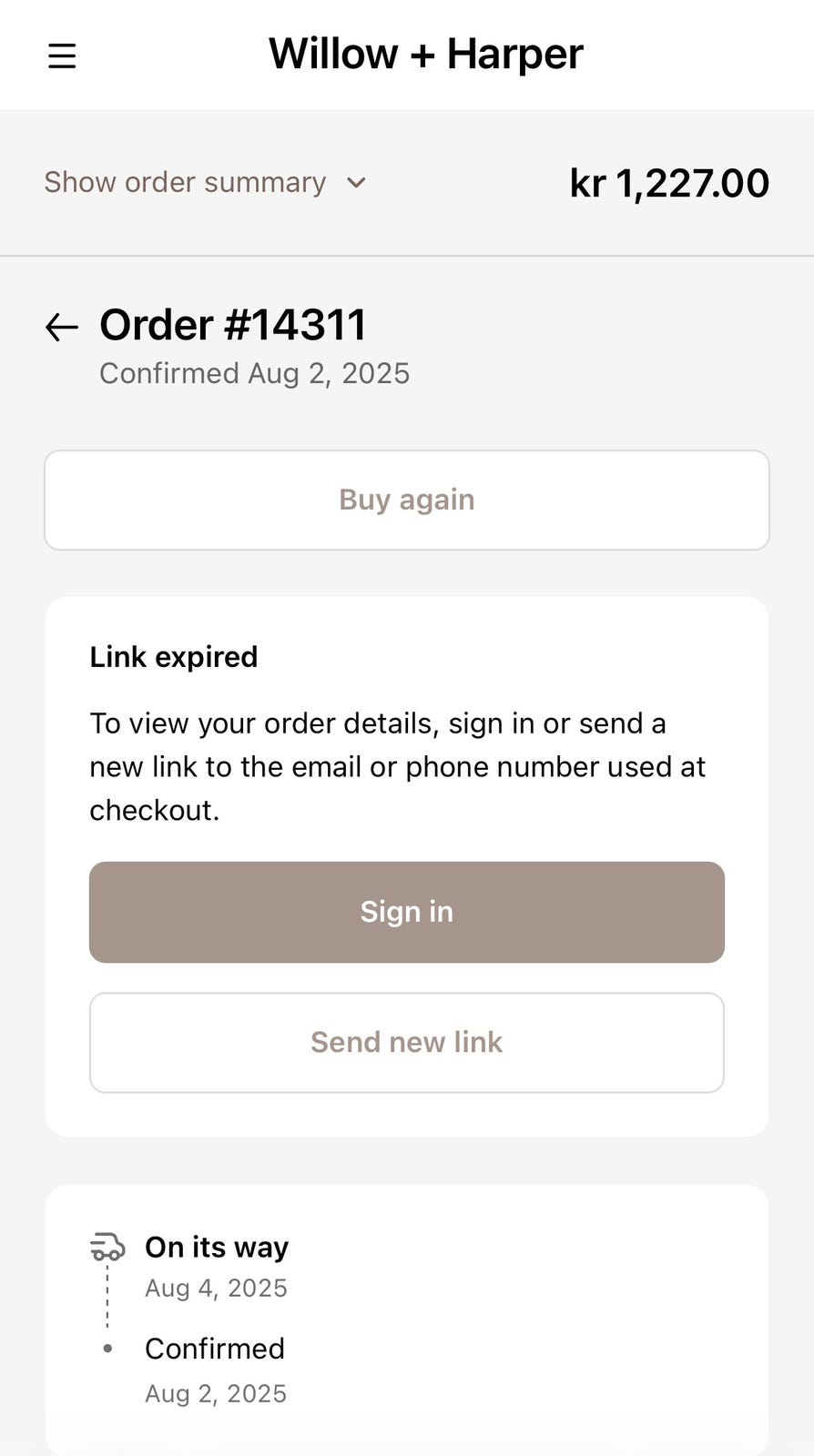The height and width of the screenshot is (1456, 814).
Task: Click the Confirmed Aug 2, 2025 subtitle
Action: (x=254, y=373)
